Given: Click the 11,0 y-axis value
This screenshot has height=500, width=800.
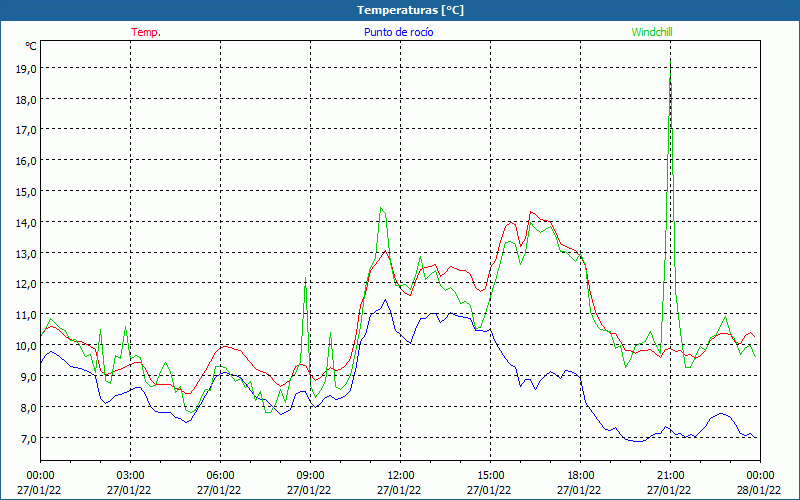Looking at the screenshot, I should pos(26,315).
